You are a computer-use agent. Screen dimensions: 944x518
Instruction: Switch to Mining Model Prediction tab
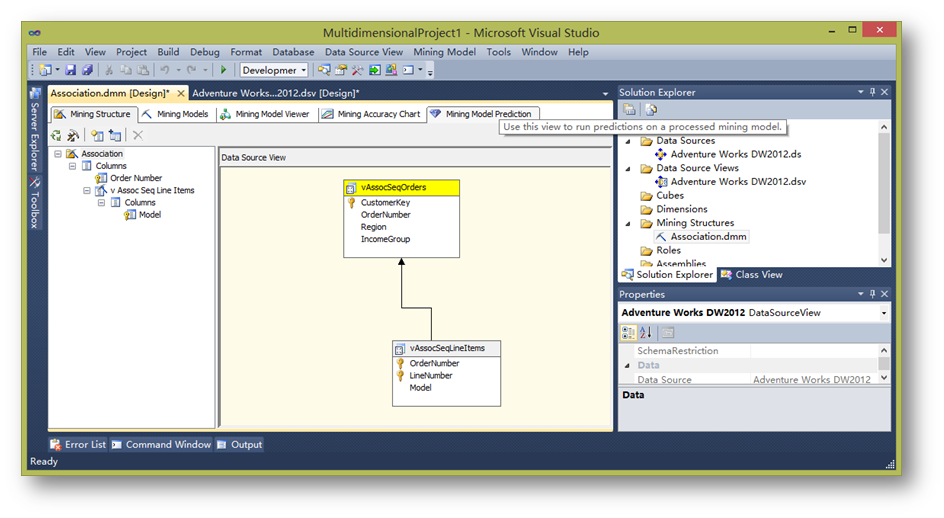[x=482, y=114]
